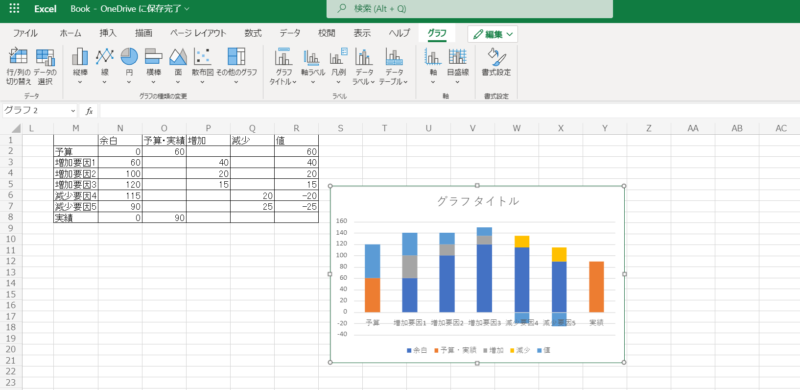The image size is (800, 390).
Task: Switch to the Home (ホーム) tab
Action: (70, 33)
